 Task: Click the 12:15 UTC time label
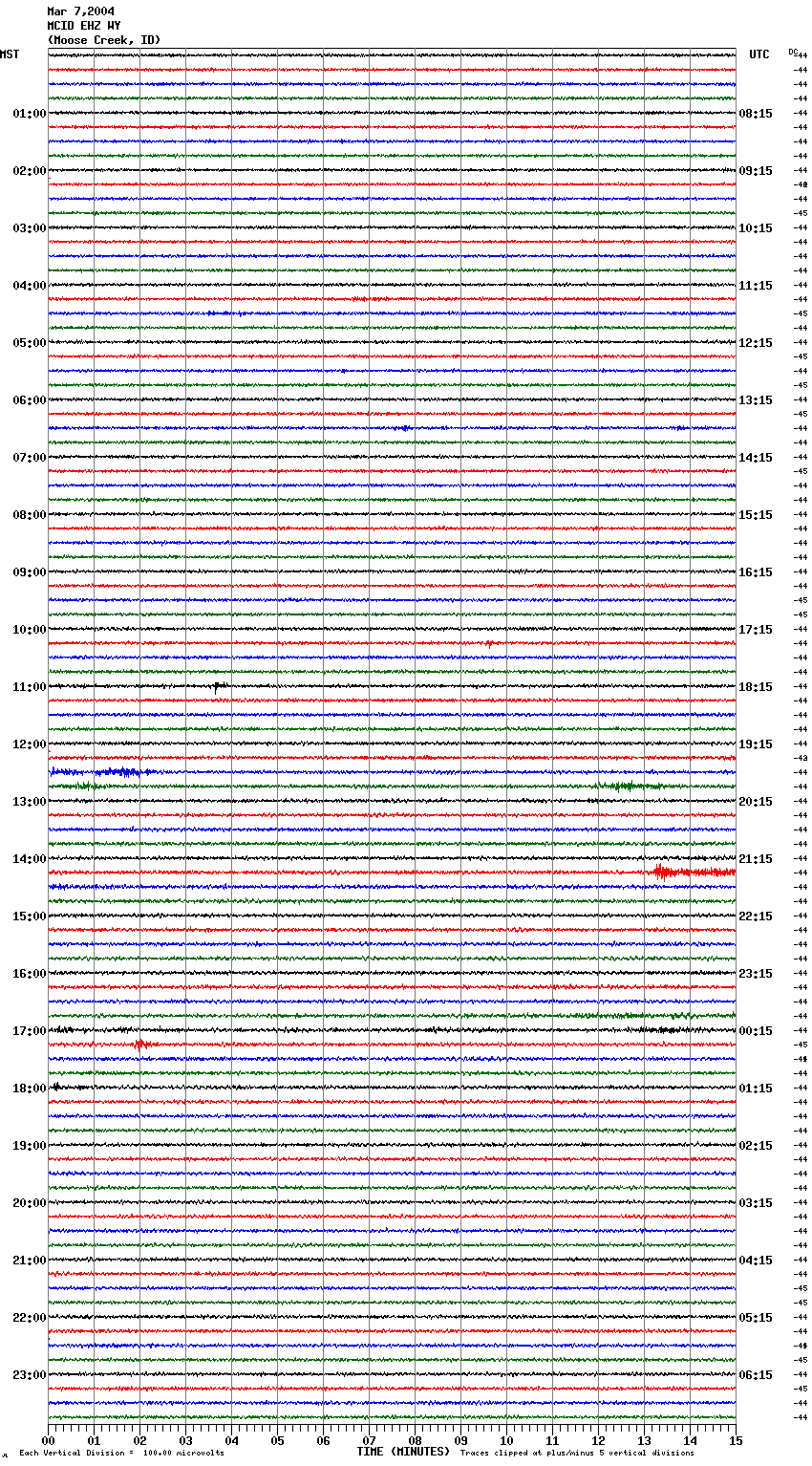click(x=756, y=343)
